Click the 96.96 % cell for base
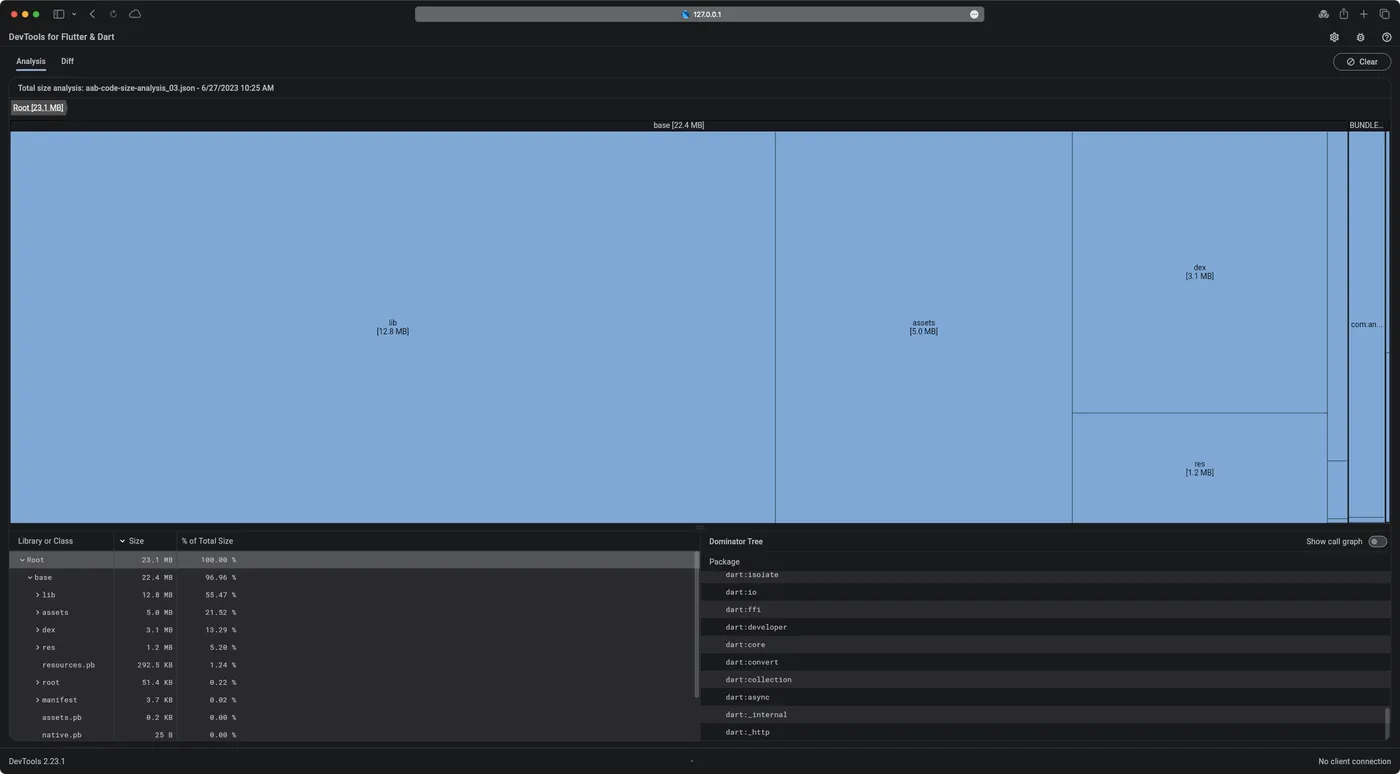 [x=218, y=578]
